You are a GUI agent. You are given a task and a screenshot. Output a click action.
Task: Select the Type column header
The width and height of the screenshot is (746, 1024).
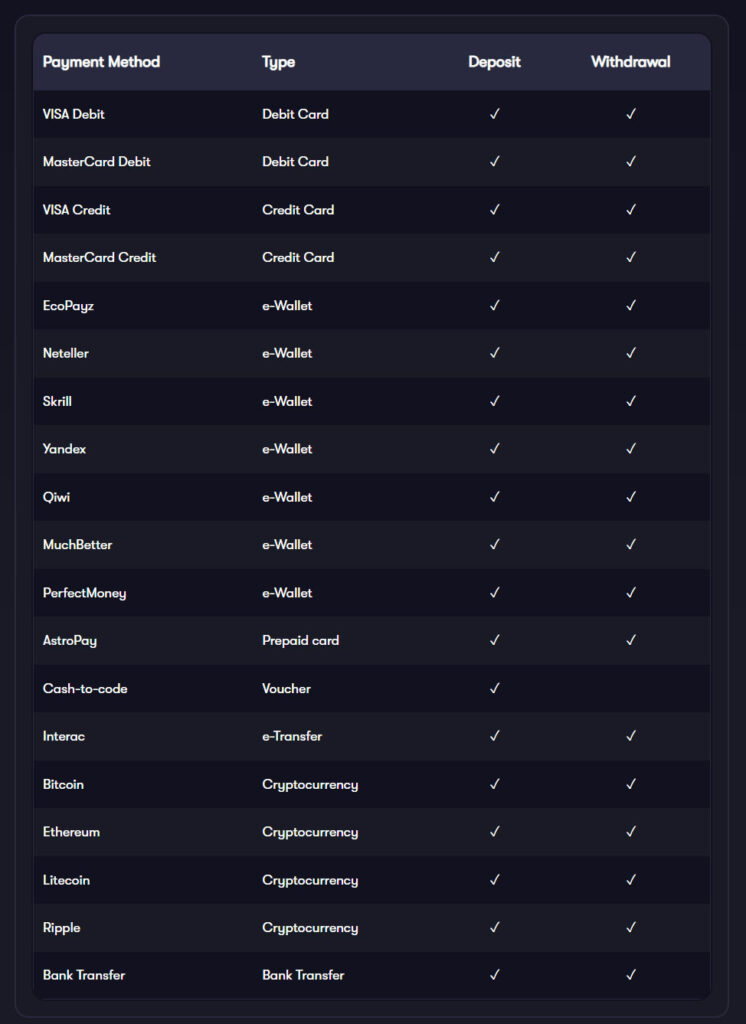pyautogui.click(x=278, y=62)
